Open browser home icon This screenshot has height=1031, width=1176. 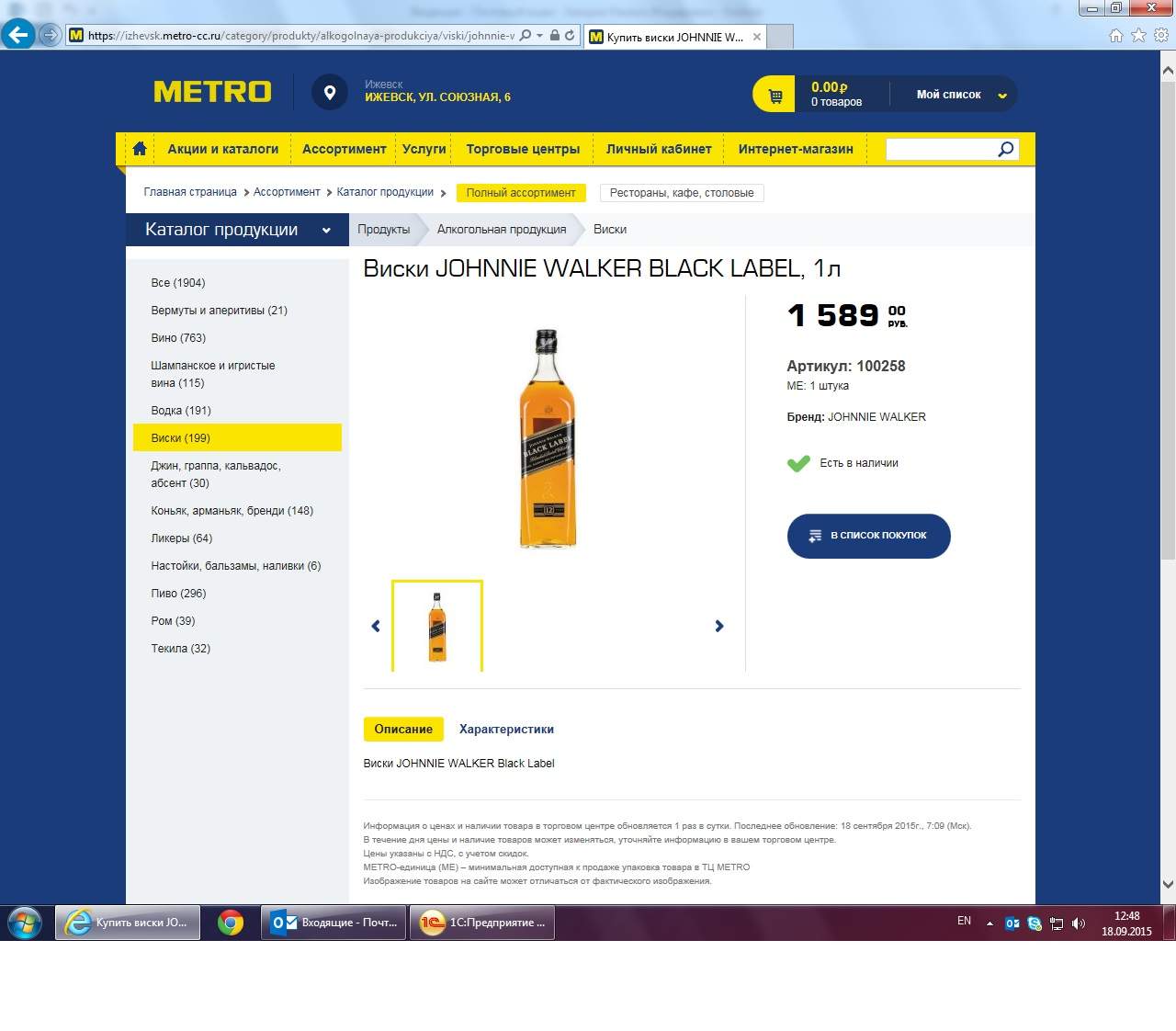click(1115, 36)
